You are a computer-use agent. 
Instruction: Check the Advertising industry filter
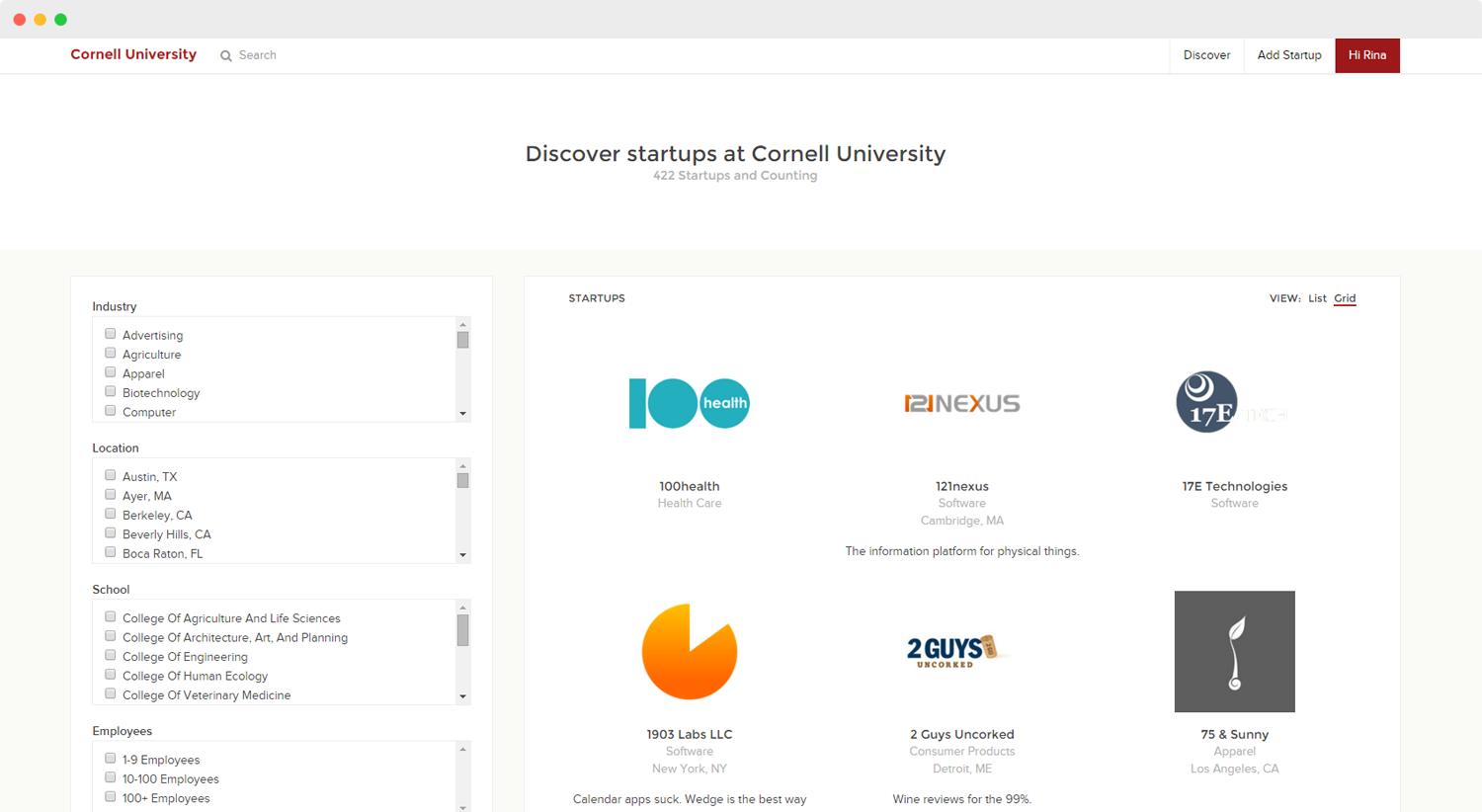pos(111,334)
